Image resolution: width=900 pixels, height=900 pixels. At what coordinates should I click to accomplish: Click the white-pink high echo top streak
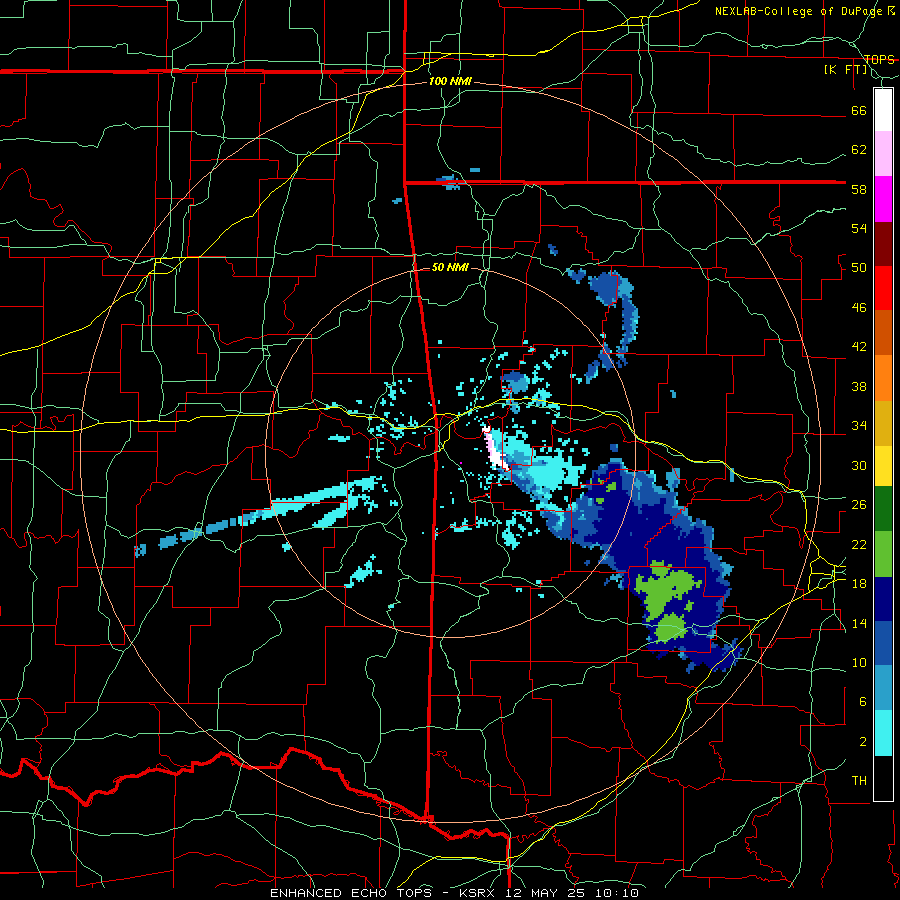pos(496,450)
